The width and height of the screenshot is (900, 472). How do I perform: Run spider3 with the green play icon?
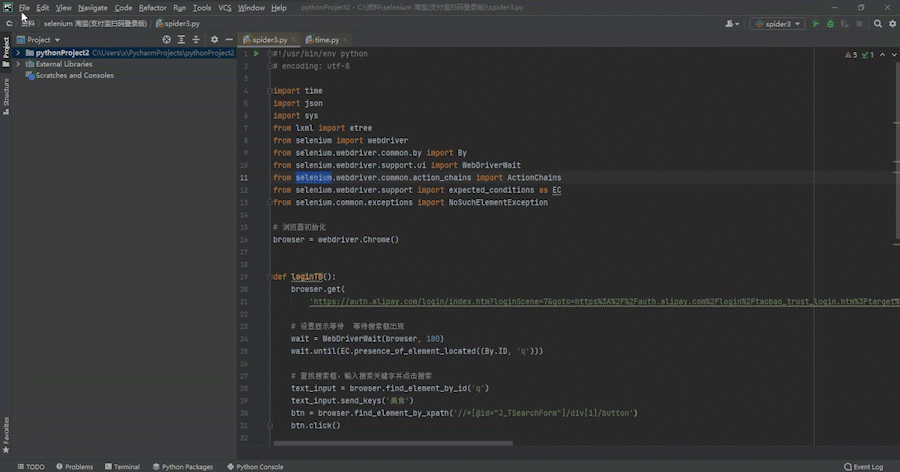coord(816,24)
